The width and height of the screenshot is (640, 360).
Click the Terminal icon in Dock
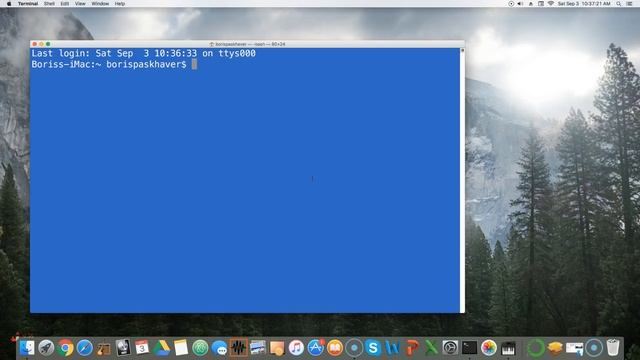[469, 348]
